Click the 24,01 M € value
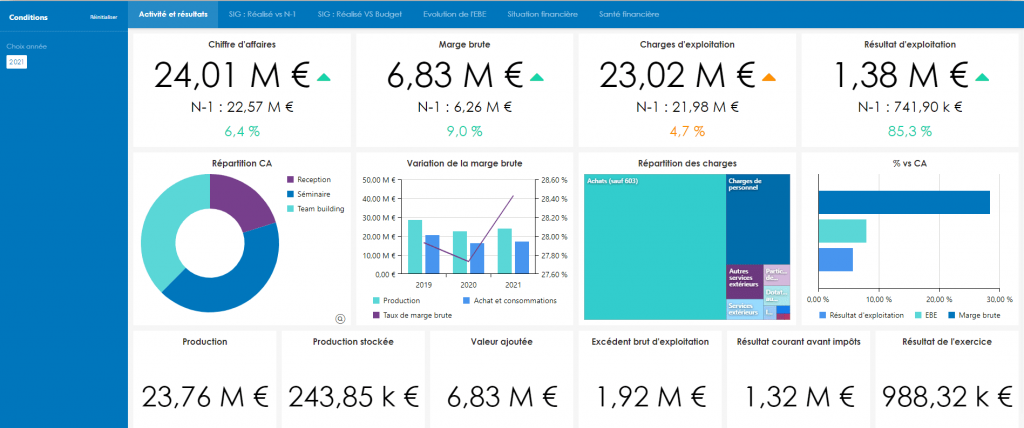Viewport: 1024px width, 428px height. tap(232, 76)
